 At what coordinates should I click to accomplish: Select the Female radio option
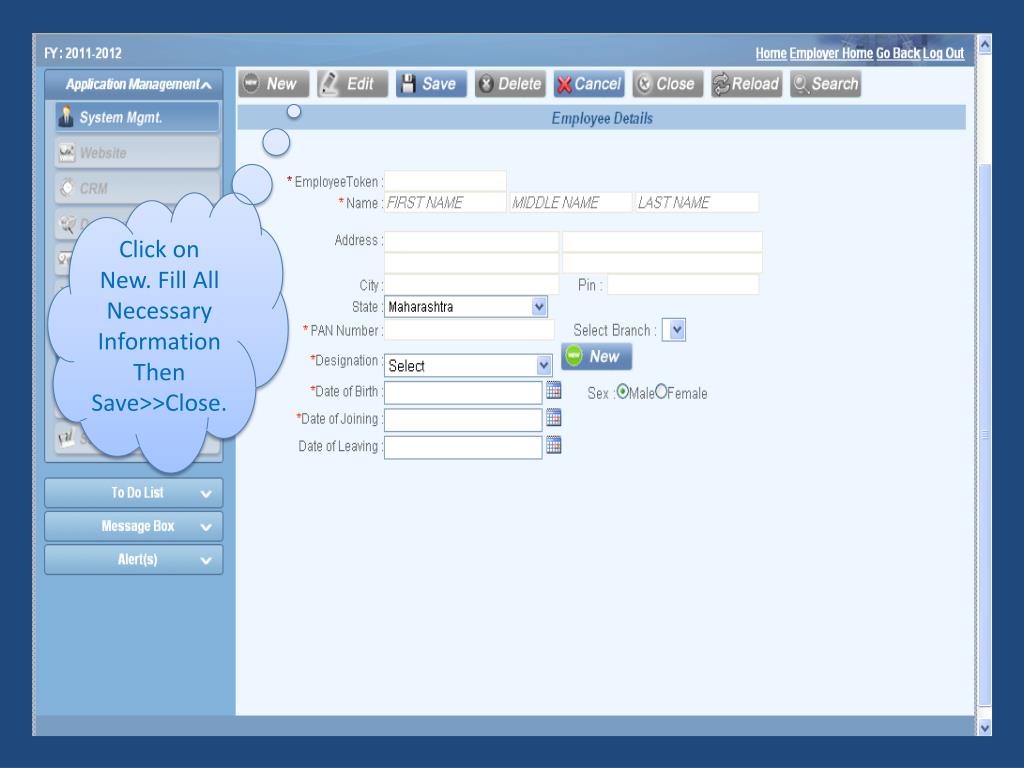pos(661,392)
